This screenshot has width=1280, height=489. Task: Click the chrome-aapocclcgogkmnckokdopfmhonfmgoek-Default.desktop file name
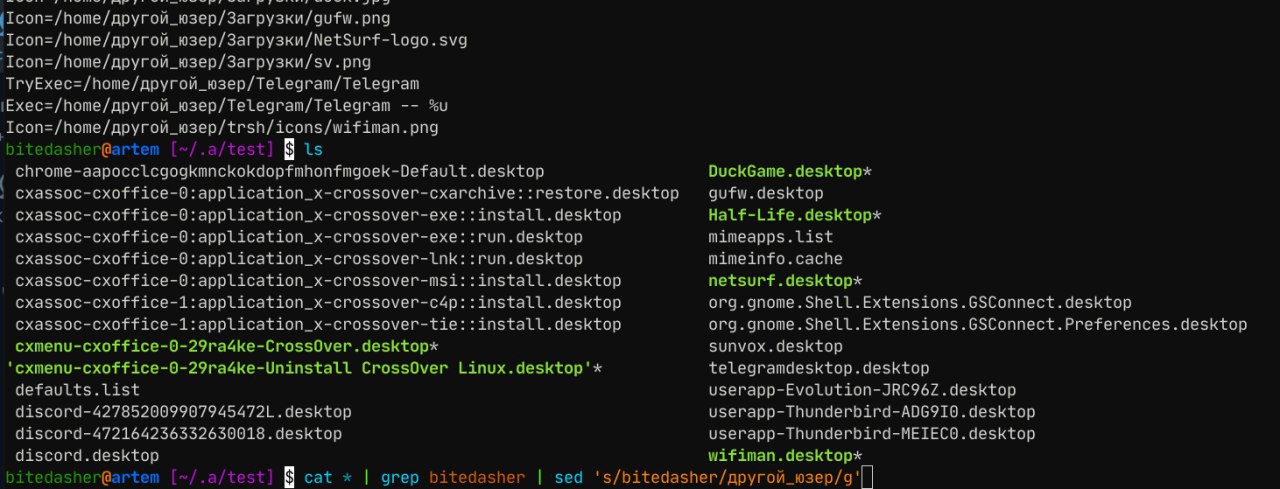tap(280, 172)
